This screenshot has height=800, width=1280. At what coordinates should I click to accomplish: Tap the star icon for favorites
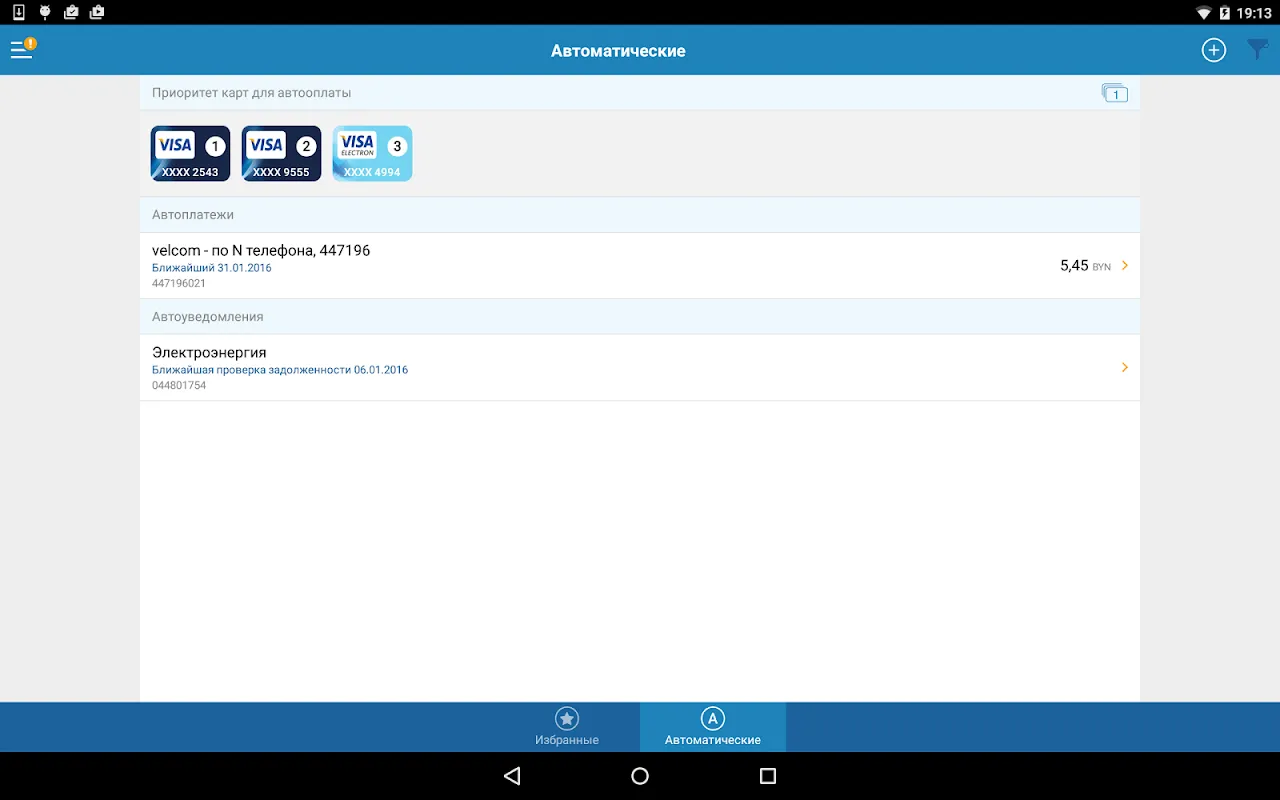pos(567,718)
